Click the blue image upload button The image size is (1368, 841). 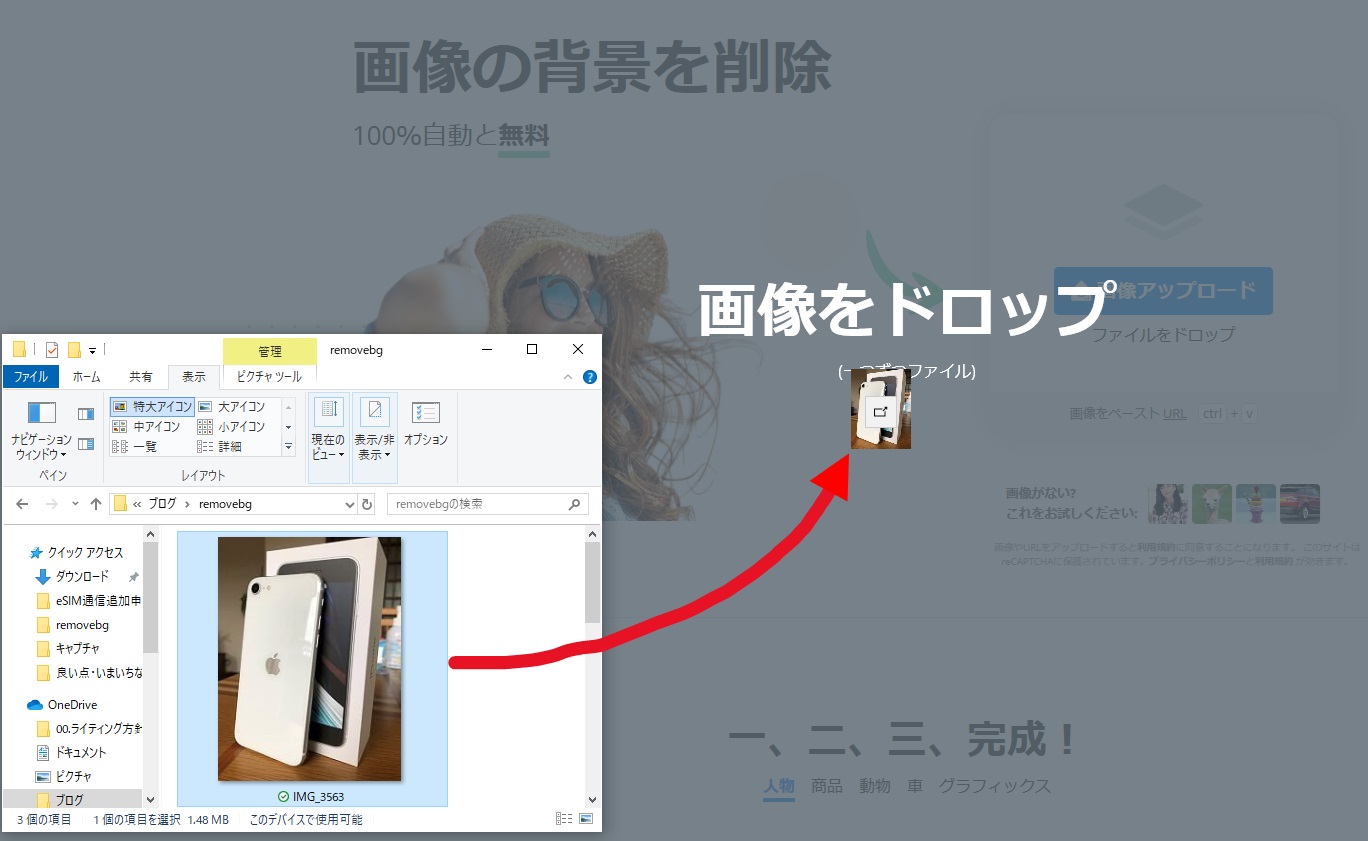point(1163,291)
